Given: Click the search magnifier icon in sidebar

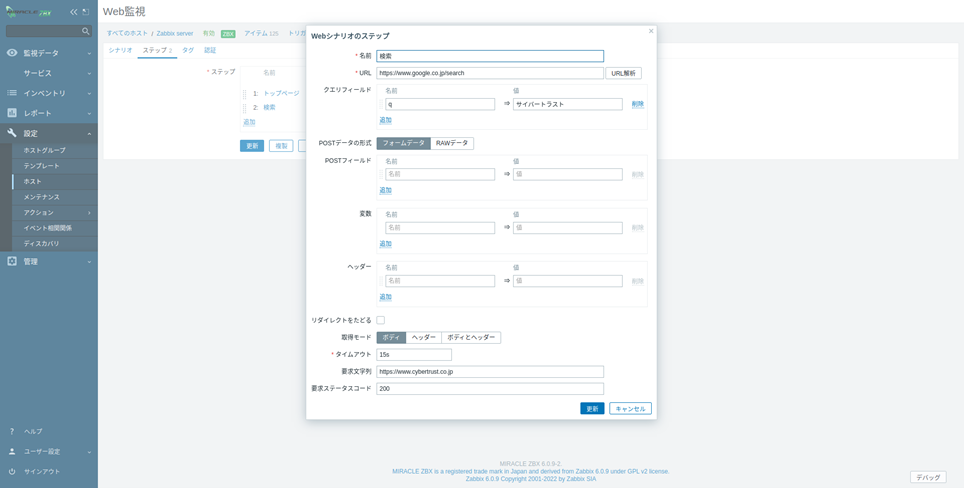Looking at the screenshot, I should (86, 32).
